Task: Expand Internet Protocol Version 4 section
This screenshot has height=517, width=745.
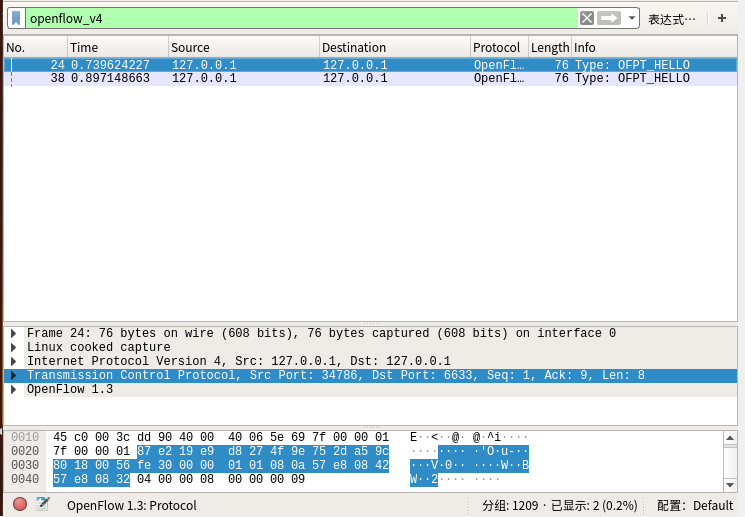Action: [14, 361]
